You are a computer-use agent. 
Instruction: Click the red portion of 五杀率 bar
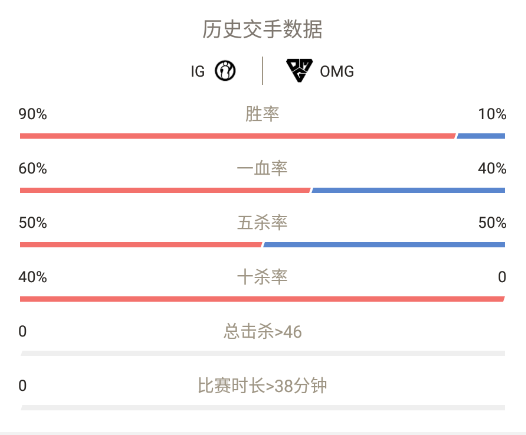click(x=141, y=244)
